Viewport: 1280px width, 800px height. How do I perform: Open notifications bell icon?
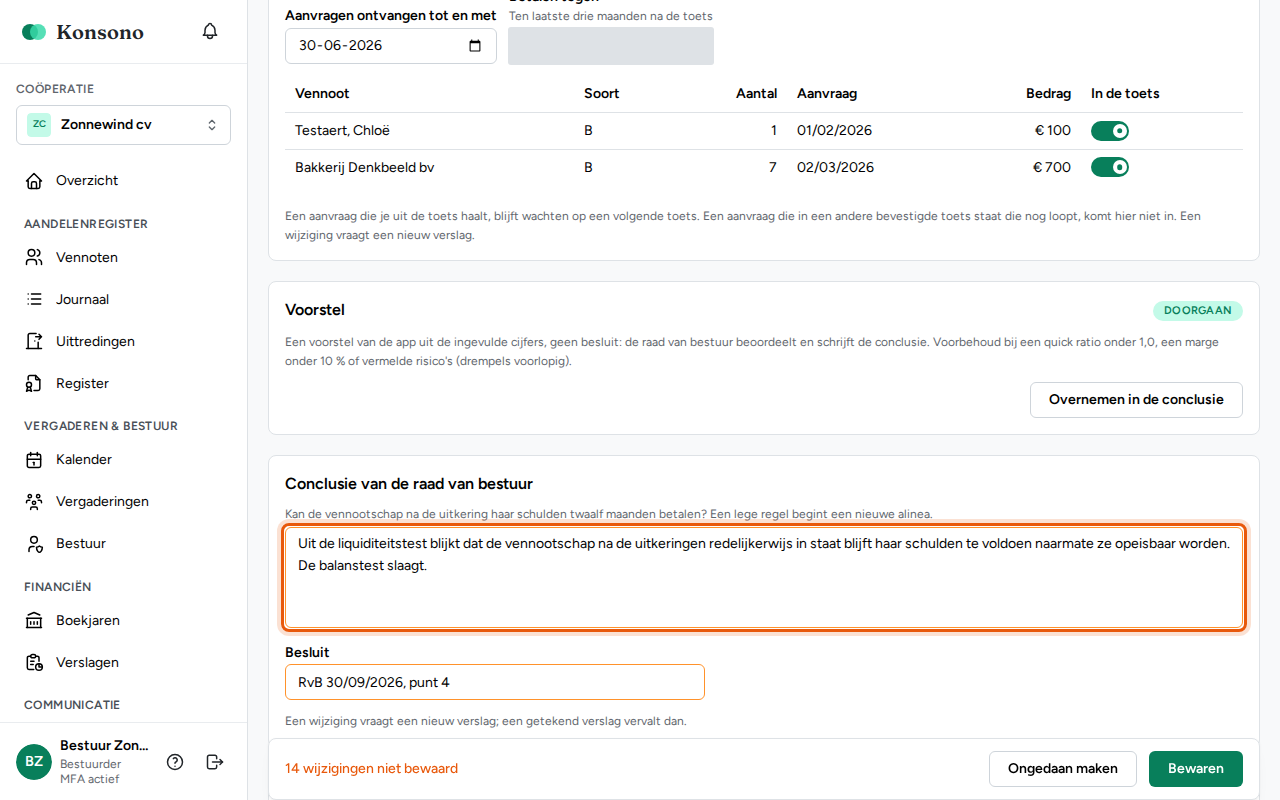[210, 31]
